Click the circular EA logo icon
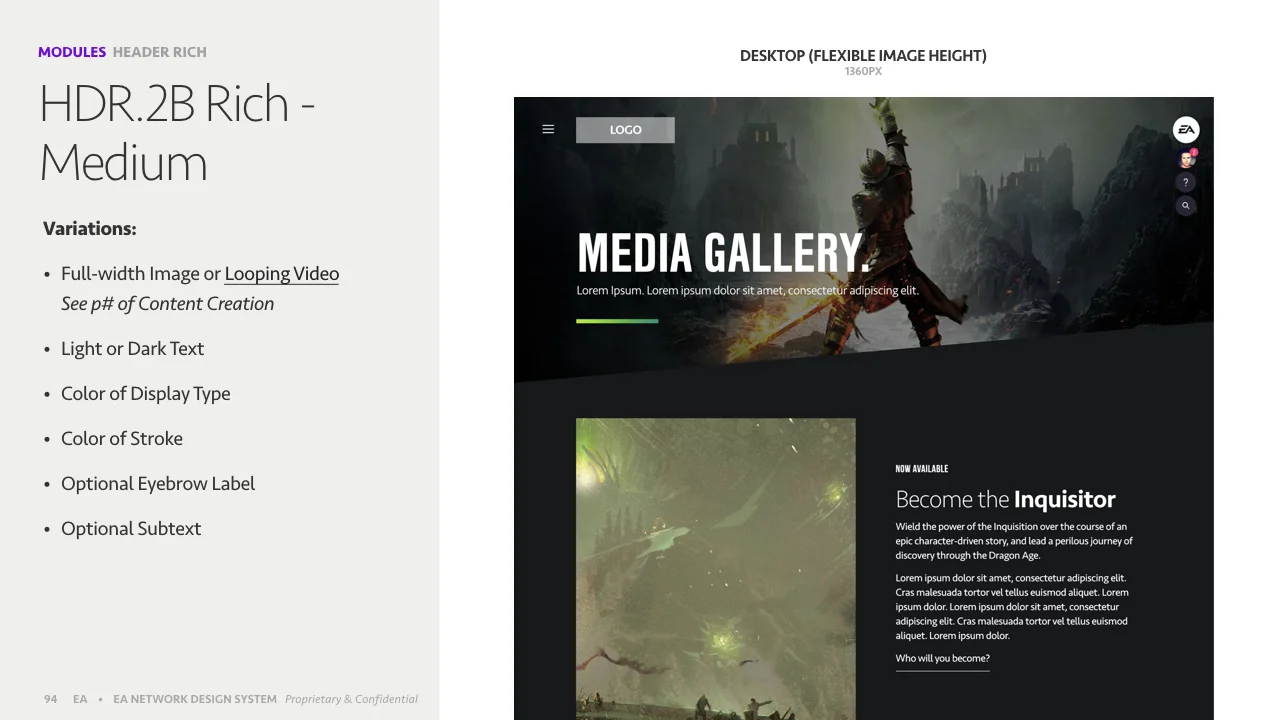Viewport: 1280px width, 720px height. click(x=1186, y=129)
